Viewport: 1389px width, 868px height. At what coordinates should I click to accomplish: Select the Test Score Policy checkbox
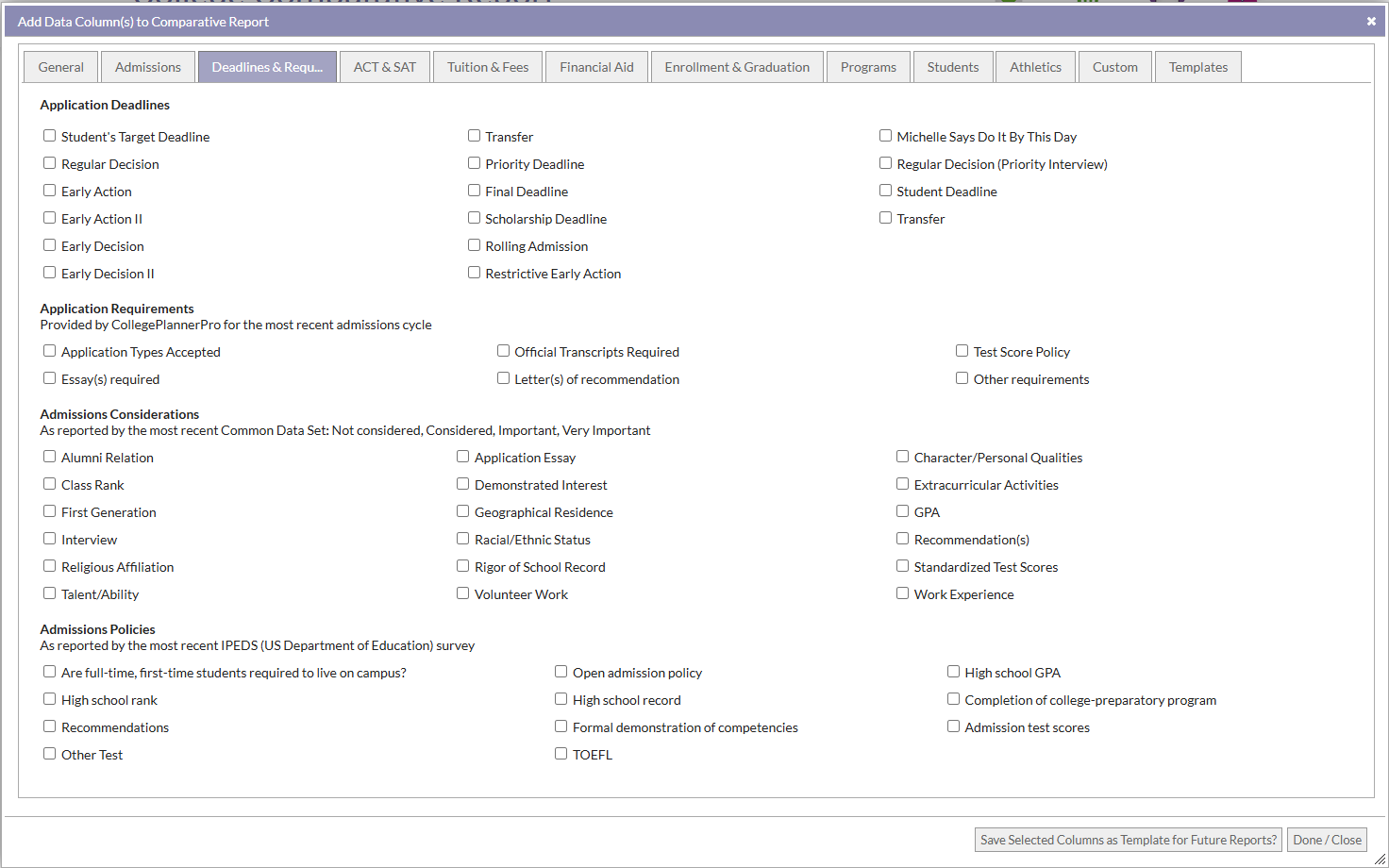pos(962,351)
